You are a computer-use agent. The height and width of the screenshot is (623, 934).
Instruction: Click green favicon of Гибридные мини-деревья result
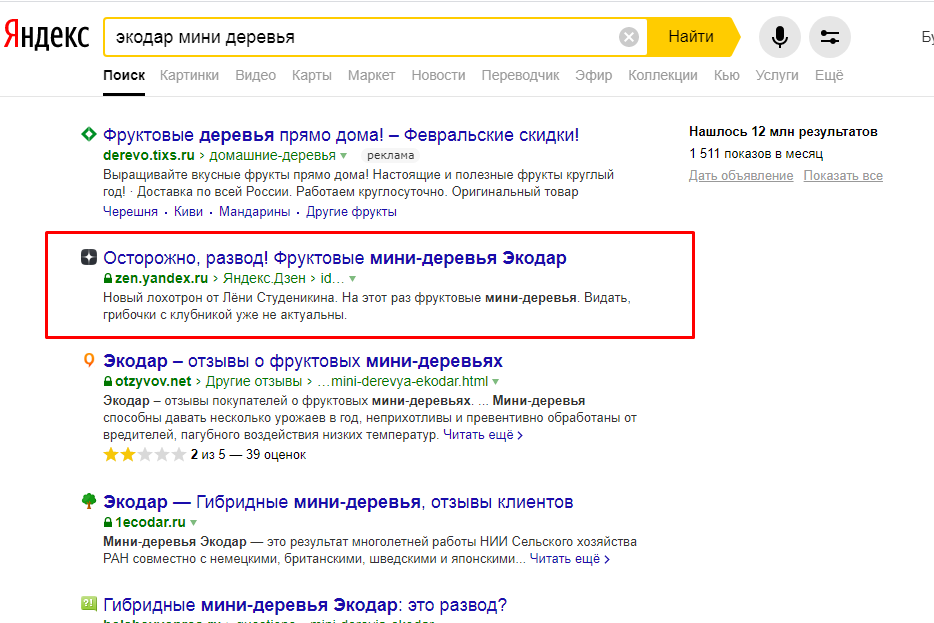pos(89,604)
